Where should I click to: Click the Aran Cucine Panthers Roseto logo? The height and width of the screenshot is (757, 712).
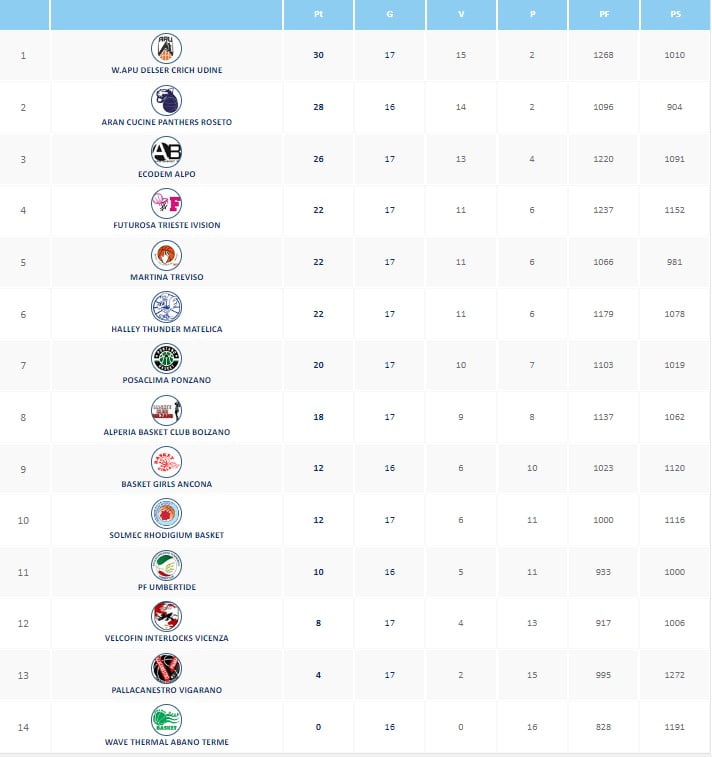click(167, 100)
